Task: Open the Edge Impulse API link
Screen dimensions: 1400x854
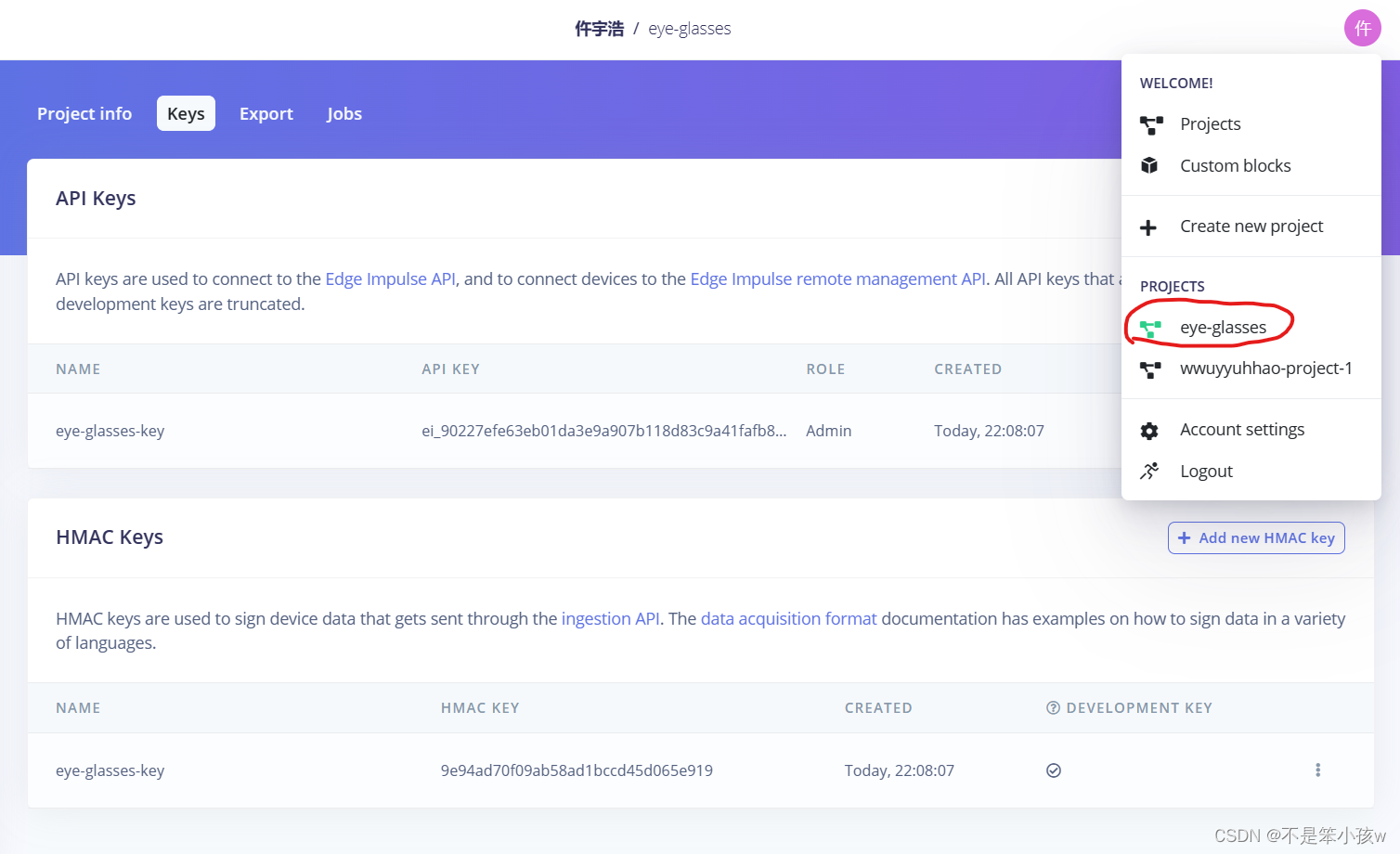Action: tap(390, 278)
